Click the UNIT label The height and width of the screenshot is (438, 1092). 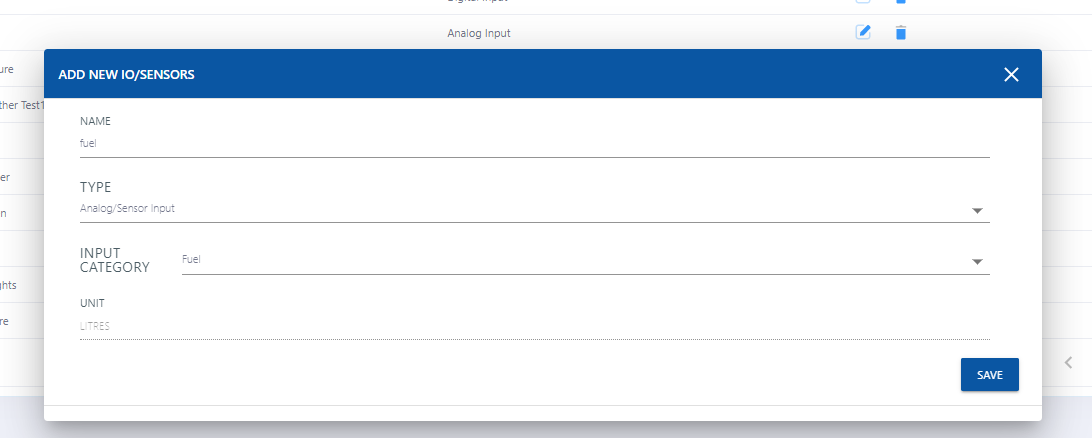click(92, 302)
